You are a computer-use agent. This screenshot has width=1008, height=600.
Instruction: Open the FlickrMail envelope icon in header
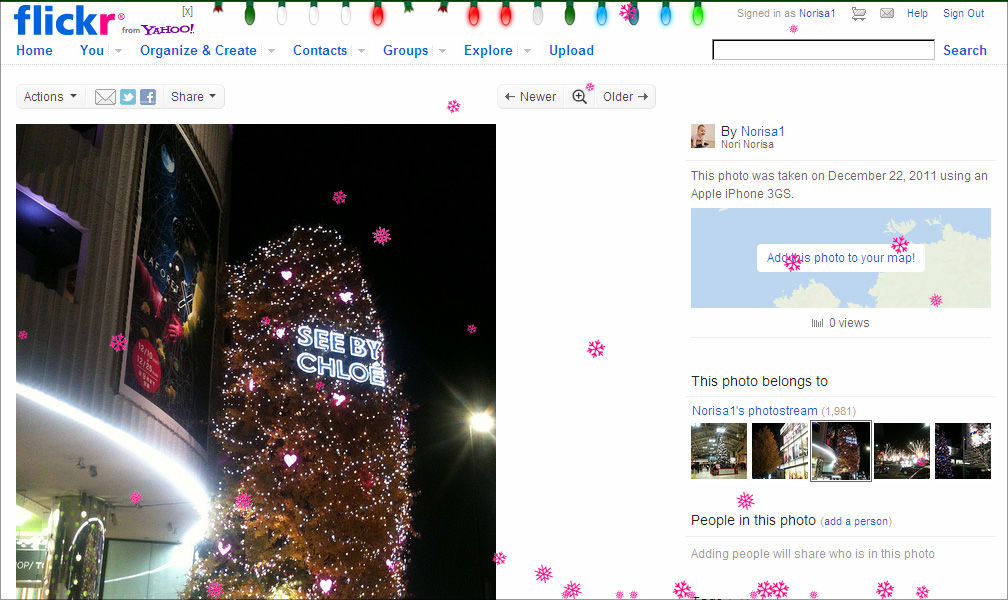pos(886,14)
